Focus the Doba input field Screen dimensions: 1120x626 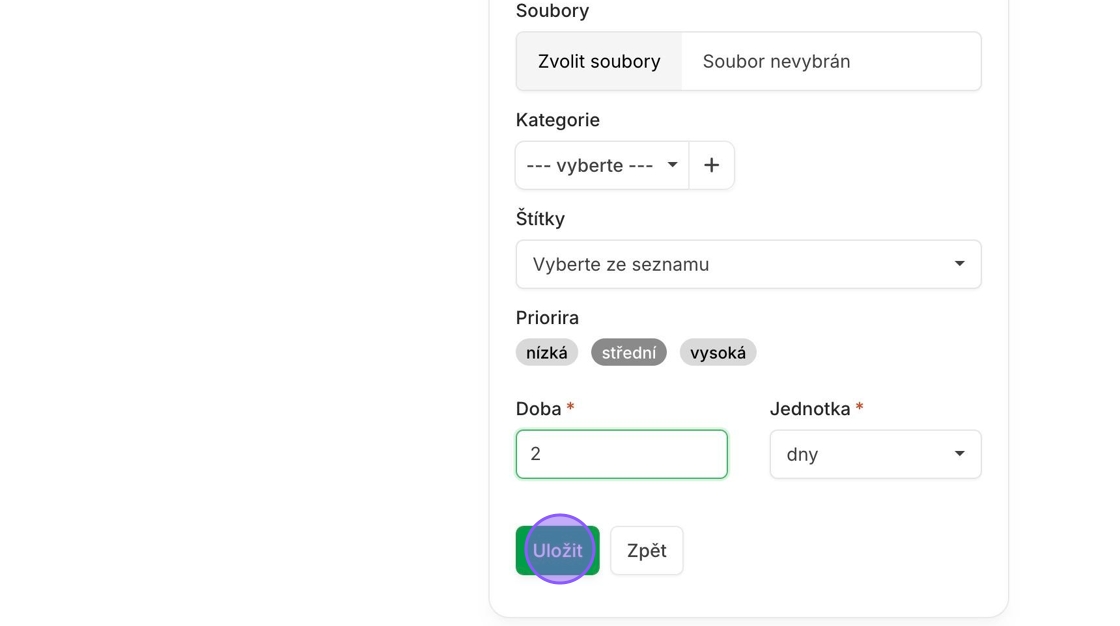(621, 454)
